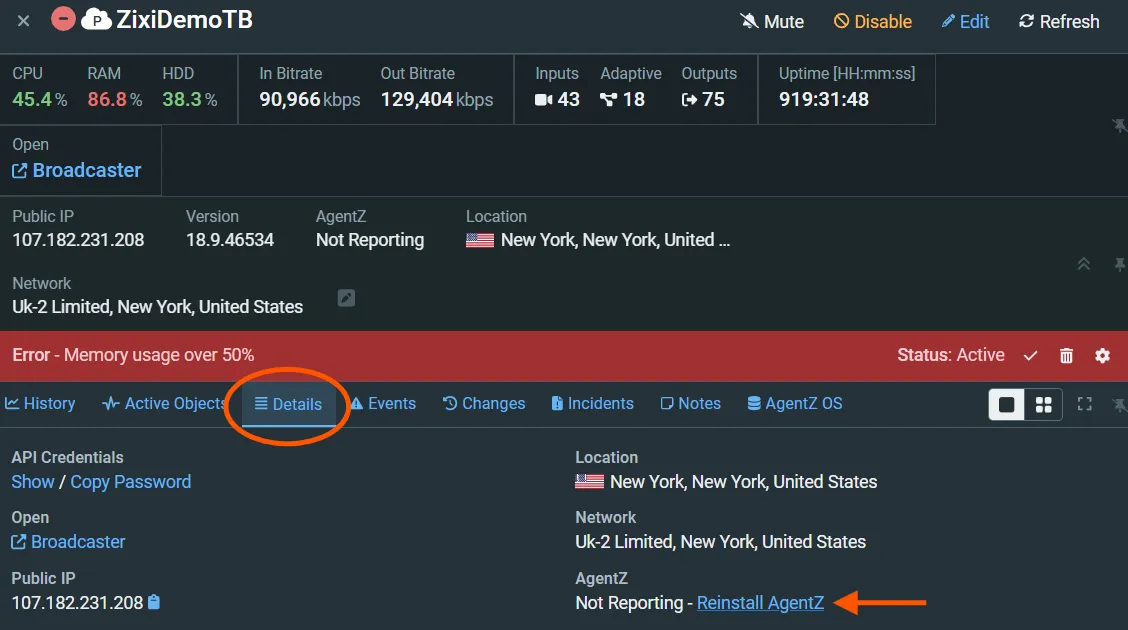The image size is (1128, 630).
Task: Click the US flag icon in top Location
Action: tap(480, 240)
